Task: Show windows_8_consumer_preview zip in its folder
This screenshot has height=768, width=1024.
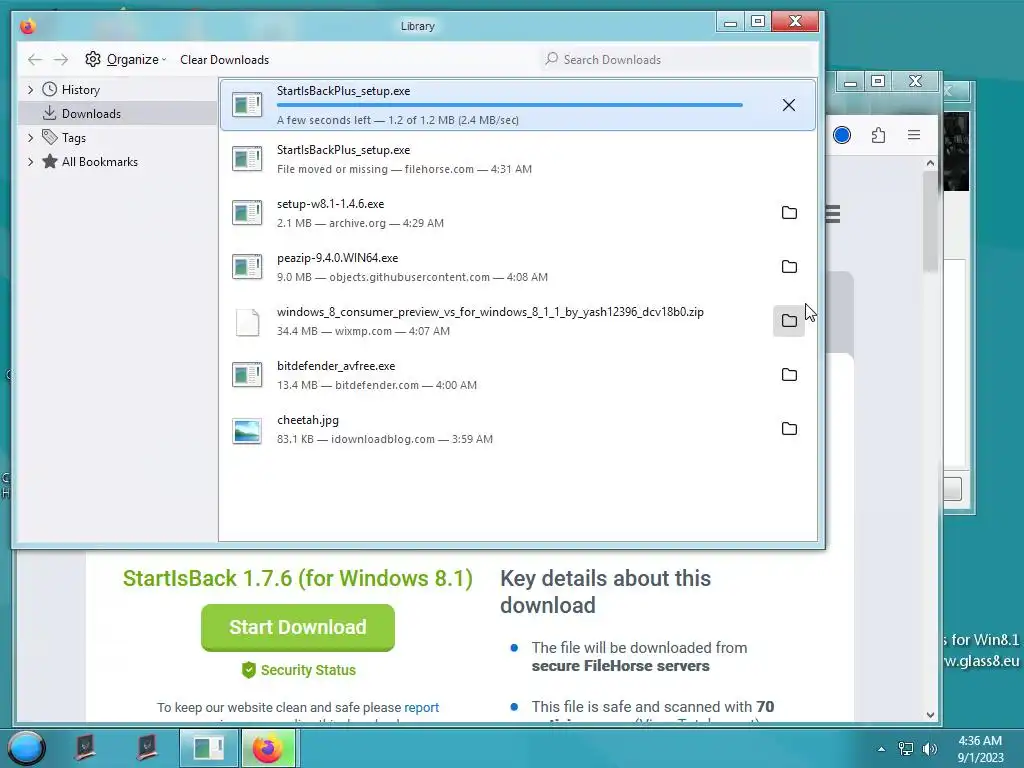Action: [789, 321]
